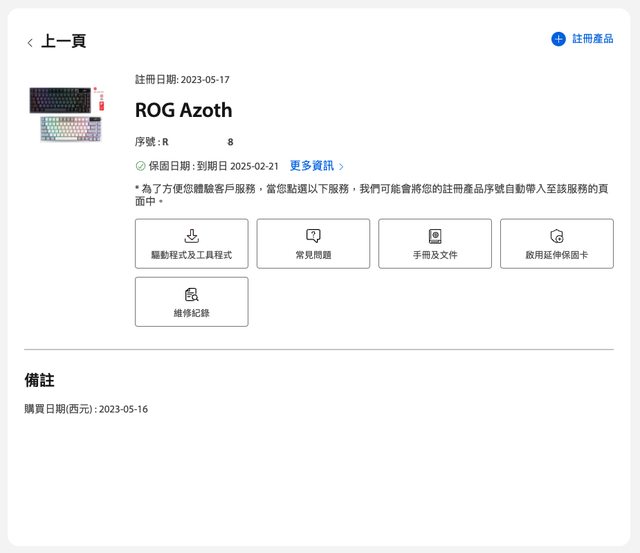640x553 pixels.
Task: View the 維修紀錄 button label
Action: 192,313
